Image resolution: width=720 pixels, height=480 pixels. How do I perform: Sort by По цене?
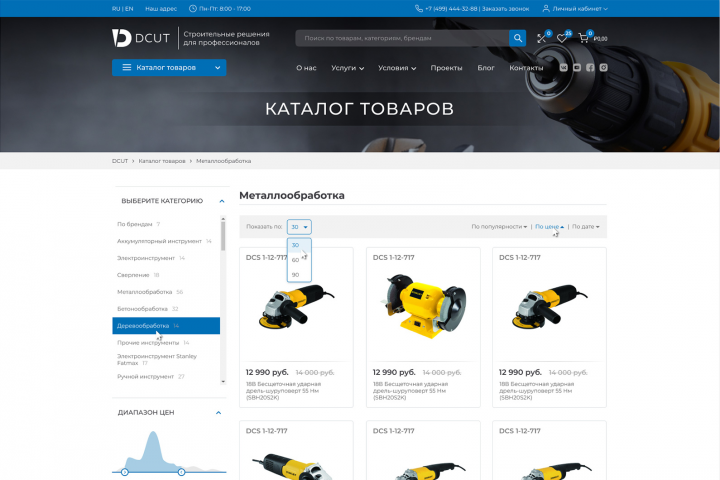(549, 226)
